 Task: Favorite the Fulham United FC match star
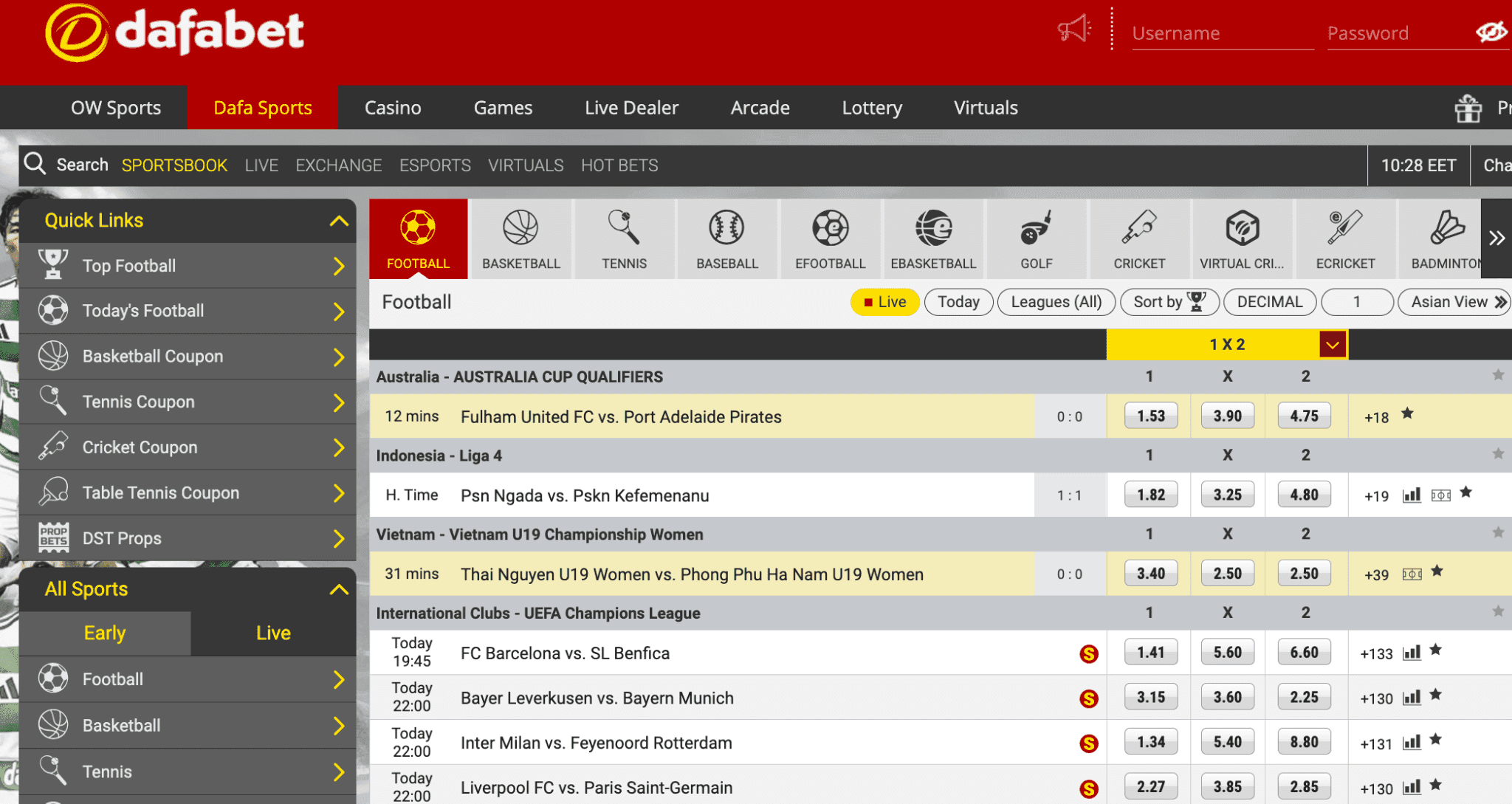(1407, 413)
